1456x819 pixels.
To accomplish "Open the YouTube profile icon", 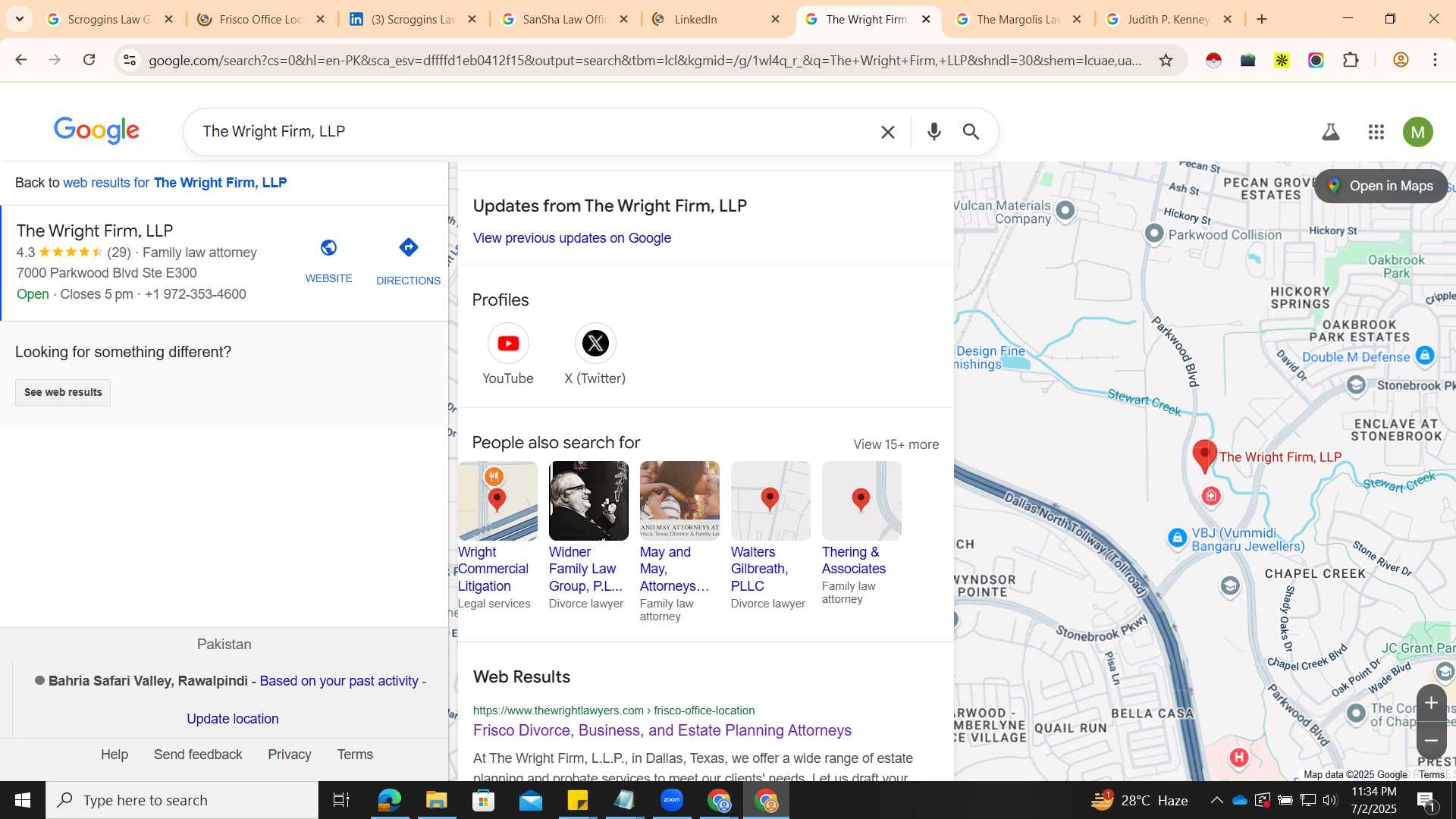I will [508, 344].
